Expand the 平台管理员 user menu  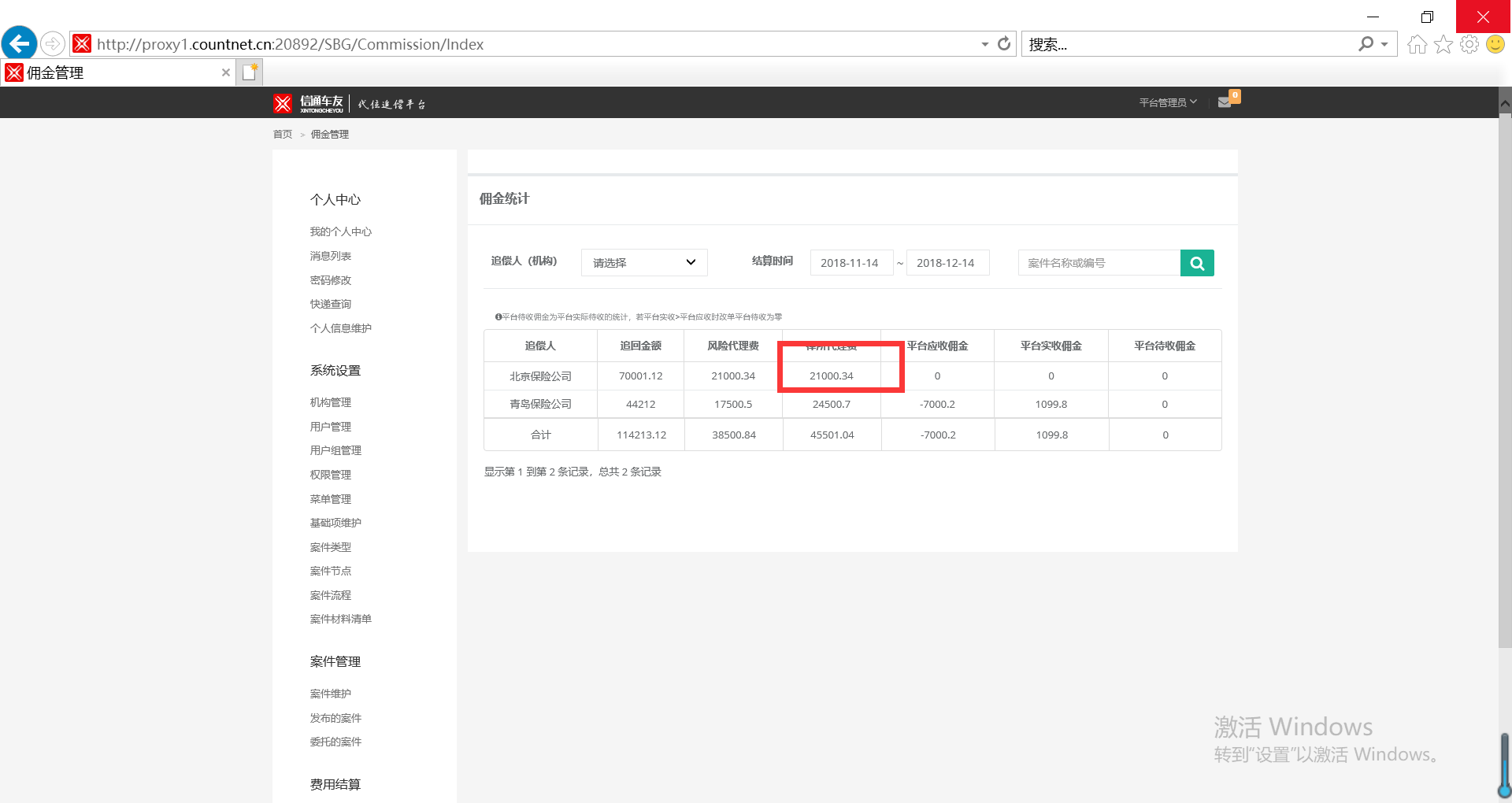[1167, 102]
